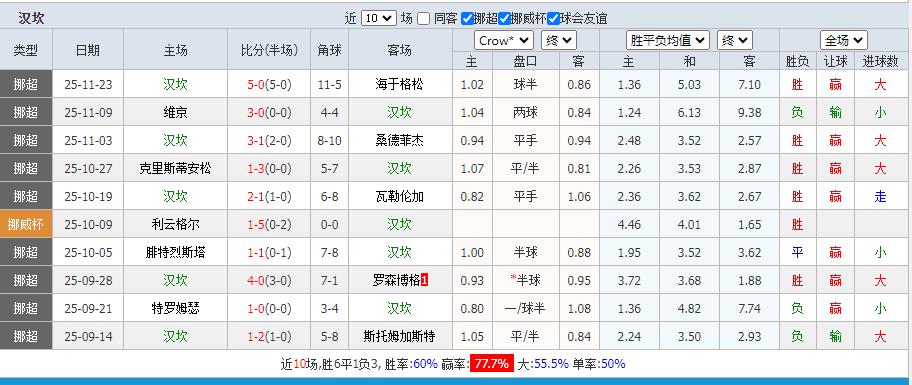
Task: Click the corner count 11-5
Action: (x=329, y=84)
